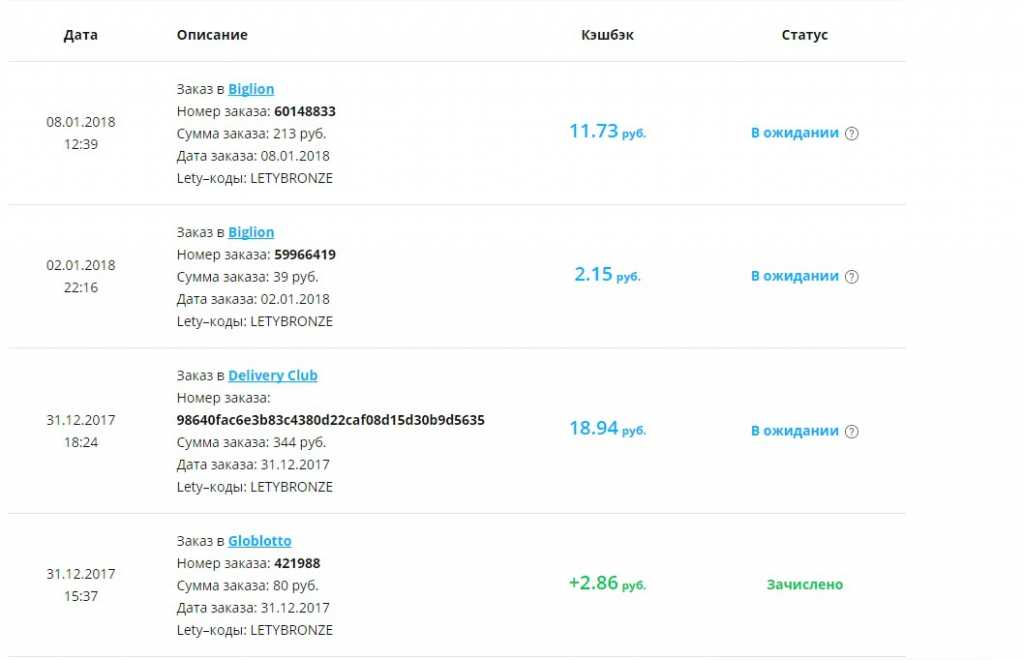Open the Delivery Club store link
Image resolution: width=1024 pixels, height=660 pixels.
pos(272,376)
